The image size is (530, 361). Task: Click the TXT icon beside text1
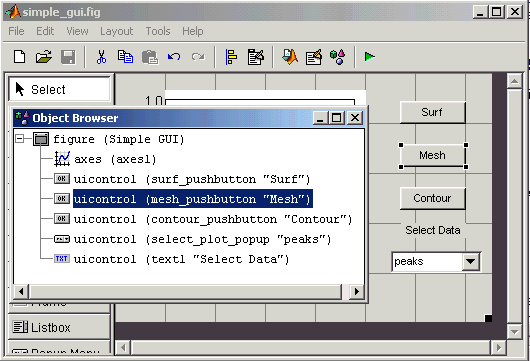click(62, 259)
